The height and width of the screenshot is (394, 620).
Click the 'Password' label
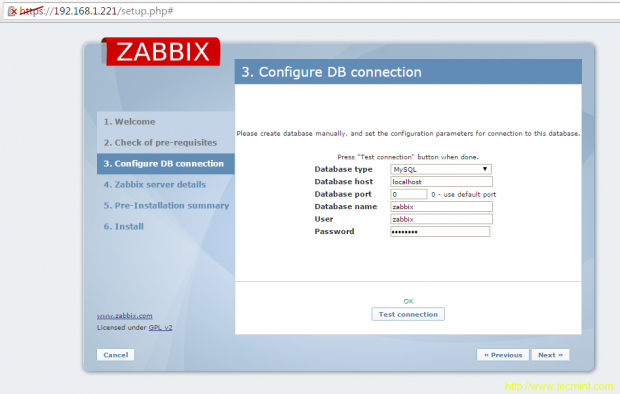[334, 231]
